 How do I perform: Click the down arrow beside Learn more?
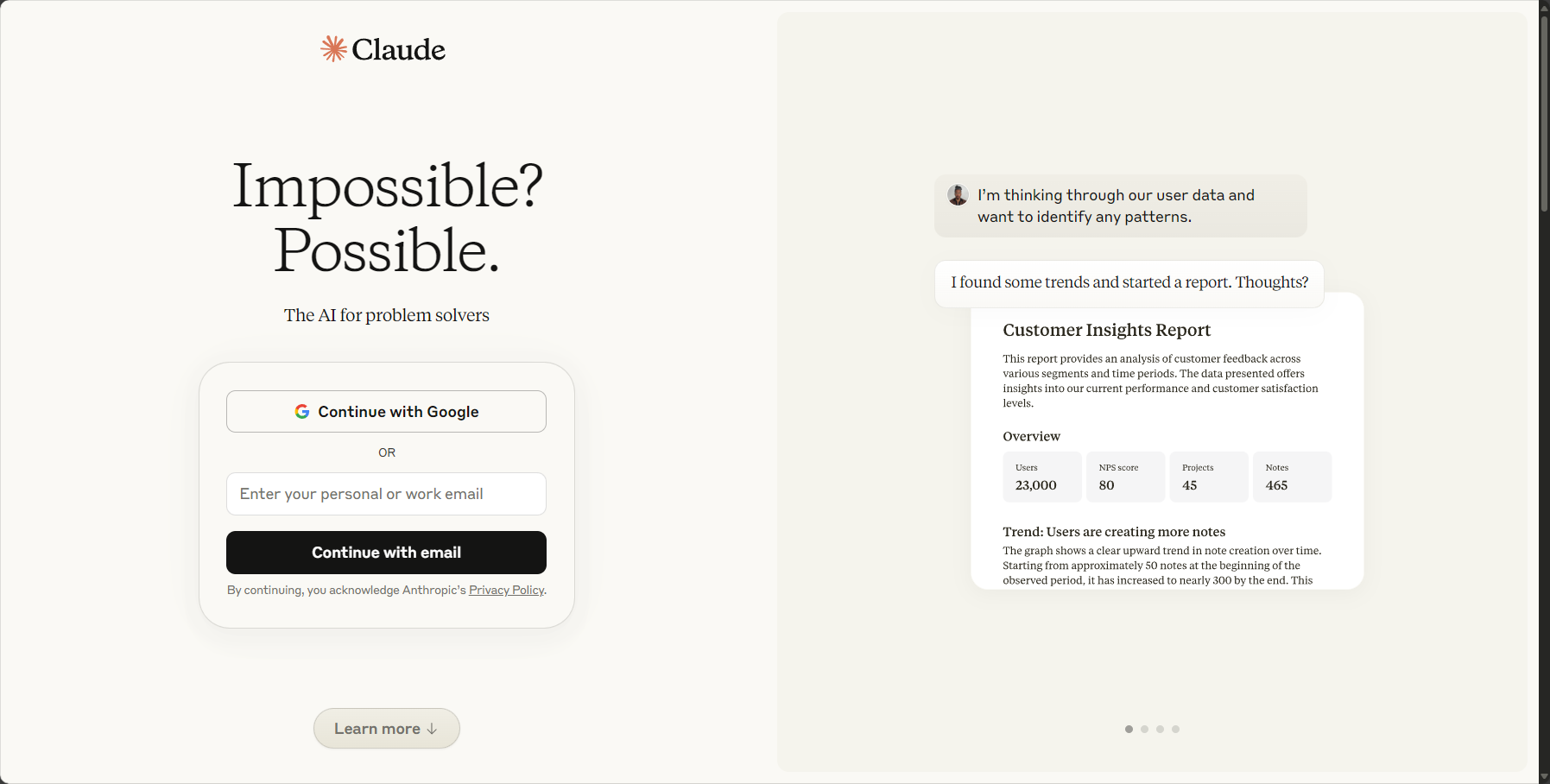pos(432,729)
